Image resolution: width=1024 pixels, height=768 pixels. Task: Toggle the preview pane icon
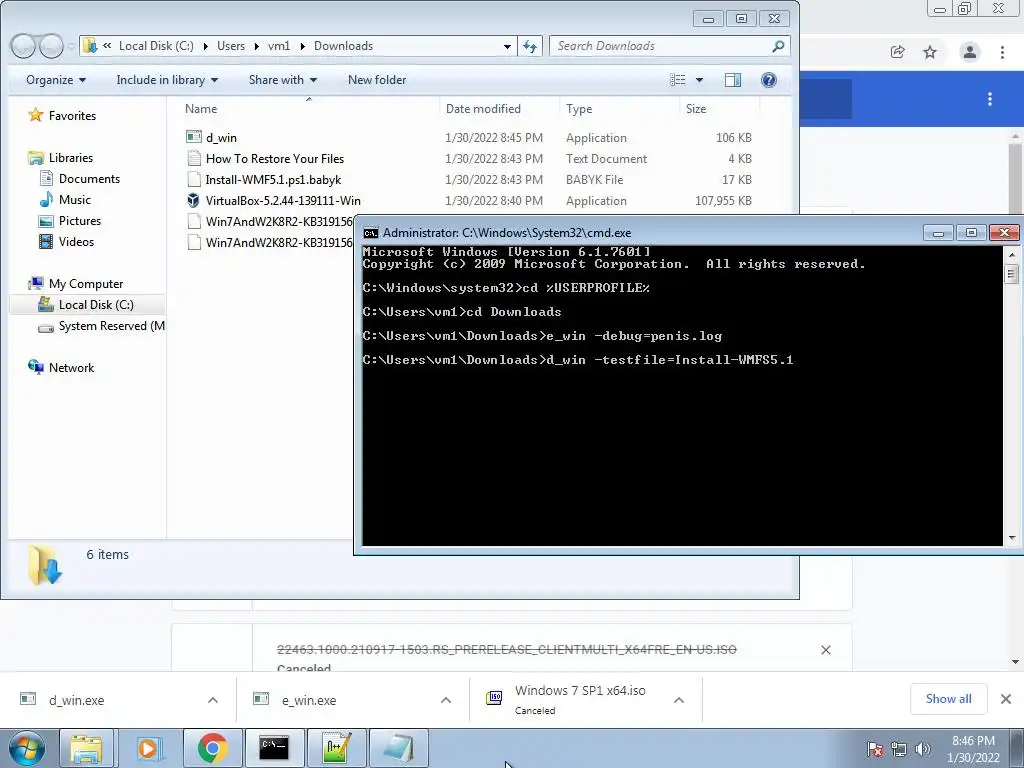coord(733,80)
